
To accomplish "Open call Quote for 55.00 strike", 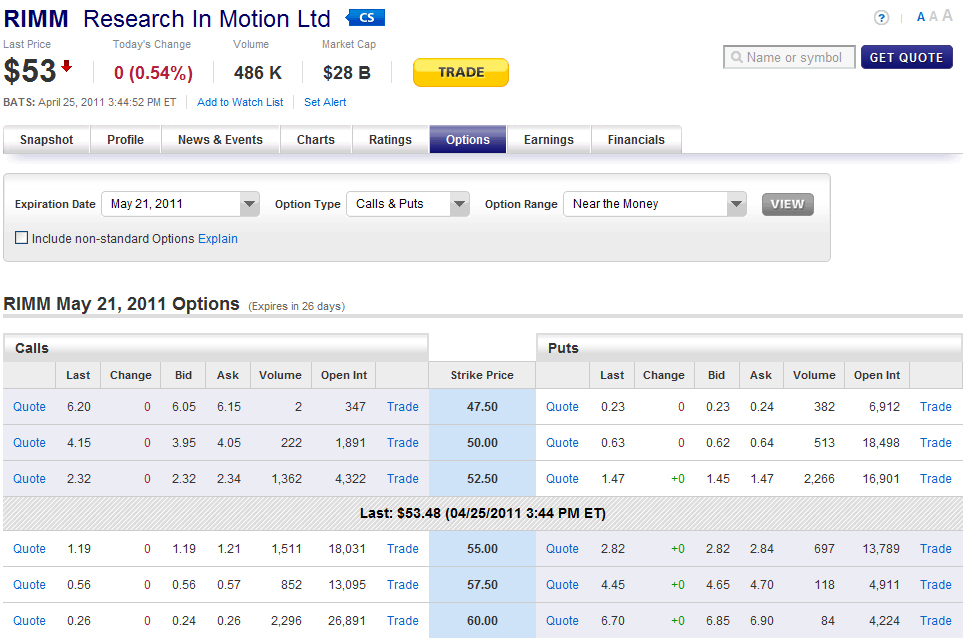I will point(29,548).
